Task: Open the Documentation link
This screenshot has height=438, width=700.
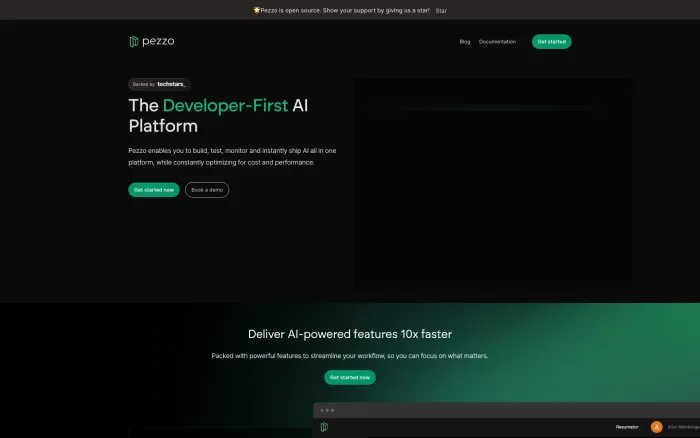Action: point(497,42)
